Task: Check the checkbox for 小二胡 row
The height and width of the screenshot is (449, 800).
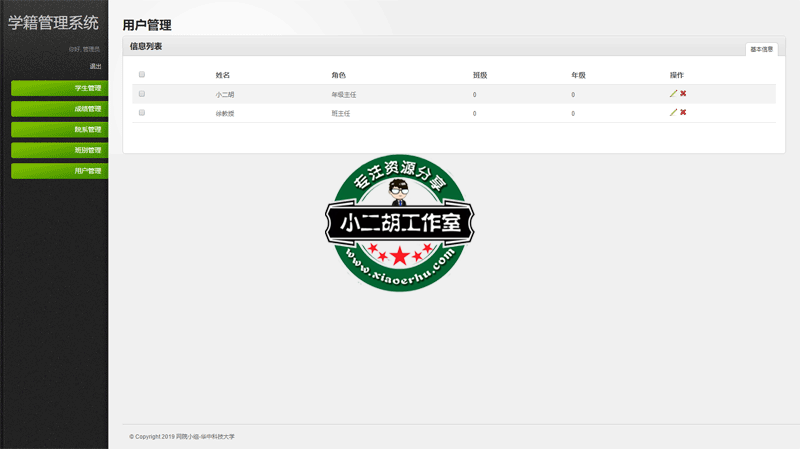Action: (142, 94)
